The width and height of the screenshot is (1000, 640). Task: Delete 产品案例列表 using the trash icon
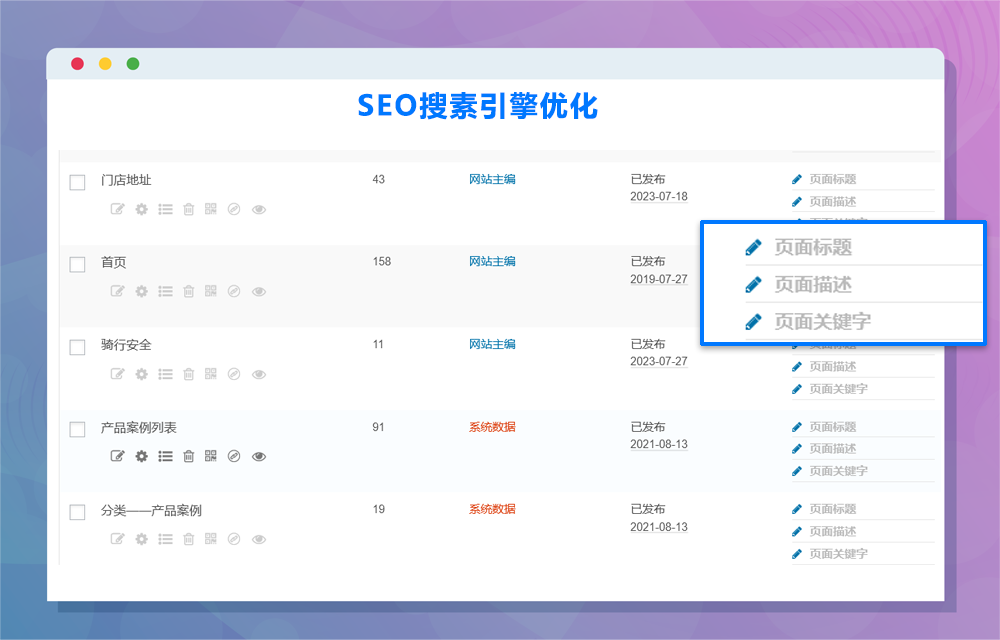[x=188, y=456]
